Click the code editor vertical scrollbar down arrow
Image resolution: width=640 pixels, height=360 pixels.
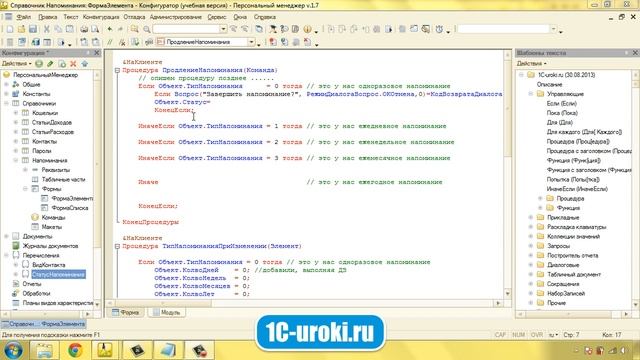pos(508,293)
